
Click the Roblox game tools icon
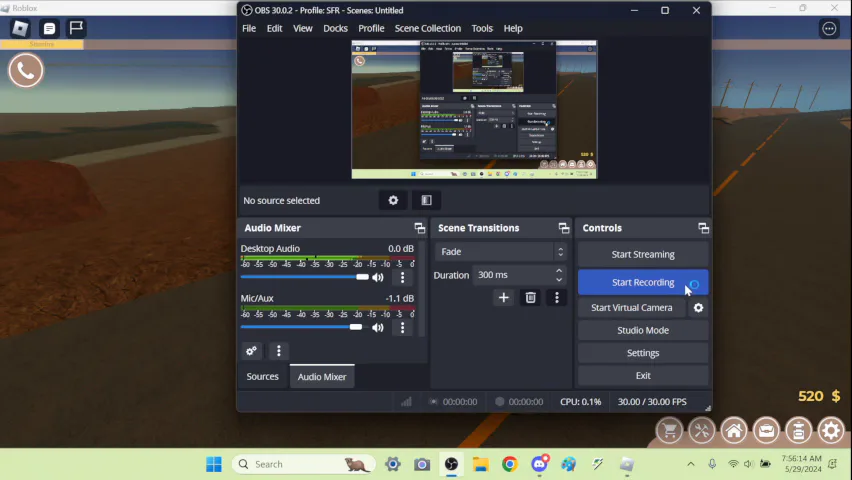[701, 431]
